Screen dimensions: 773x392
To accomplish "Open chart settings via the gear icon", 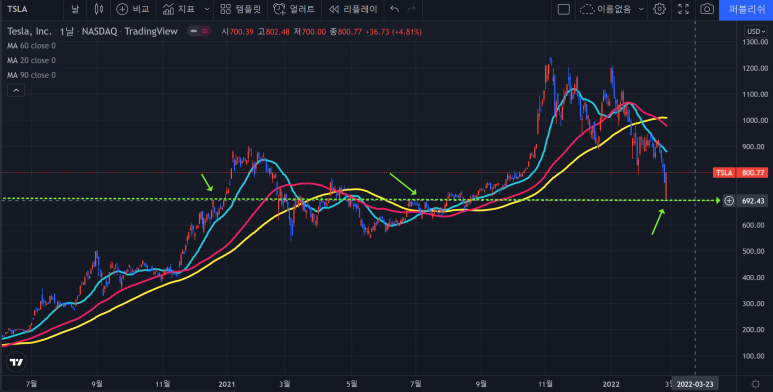I will click(659, 9).
